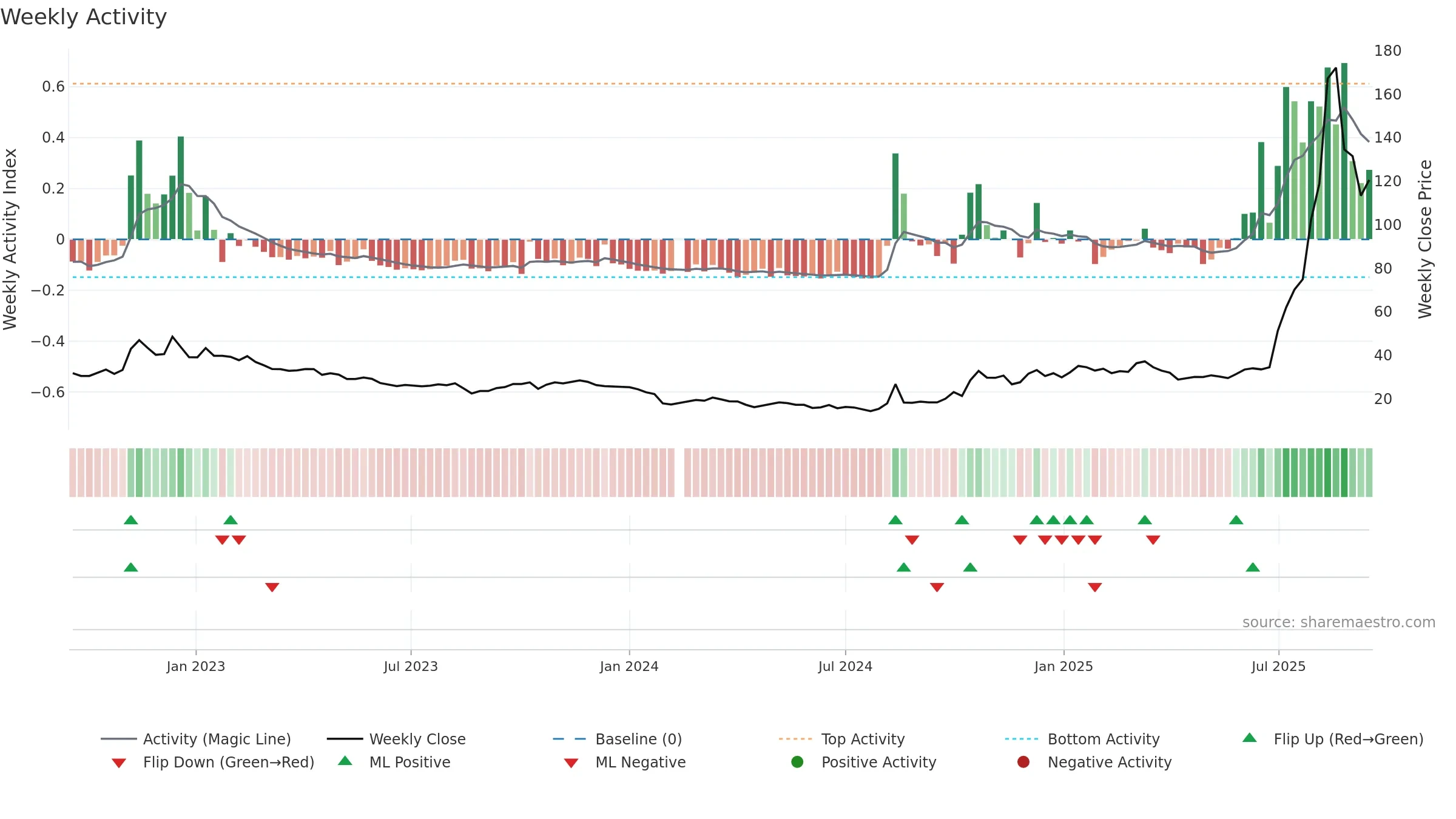
Task: Click the Jul 2023 x-axis label
Action: [411, 666]
